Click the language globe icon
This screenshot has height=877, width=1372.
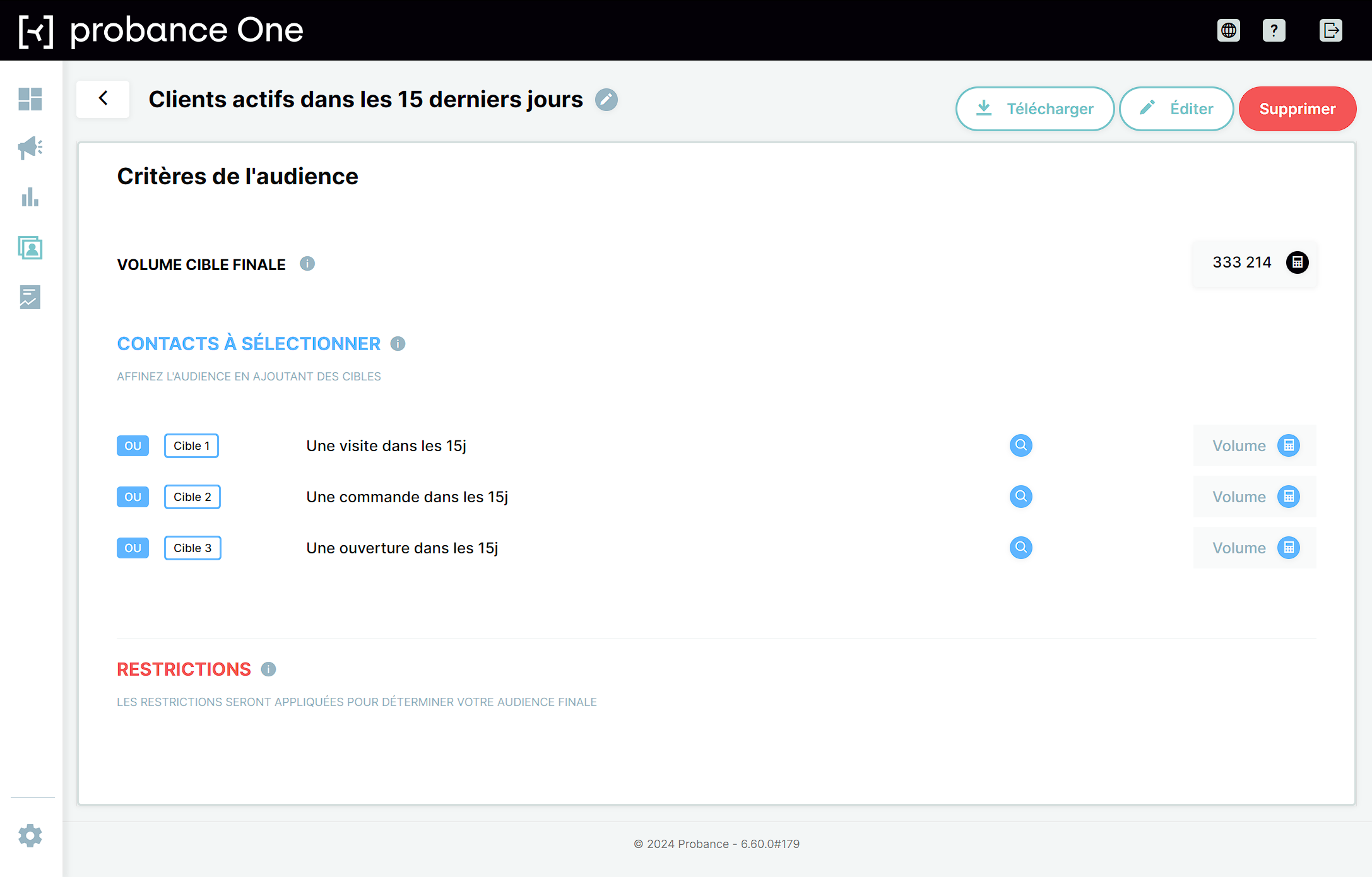pyautogui.click(x=1228, y=30)
